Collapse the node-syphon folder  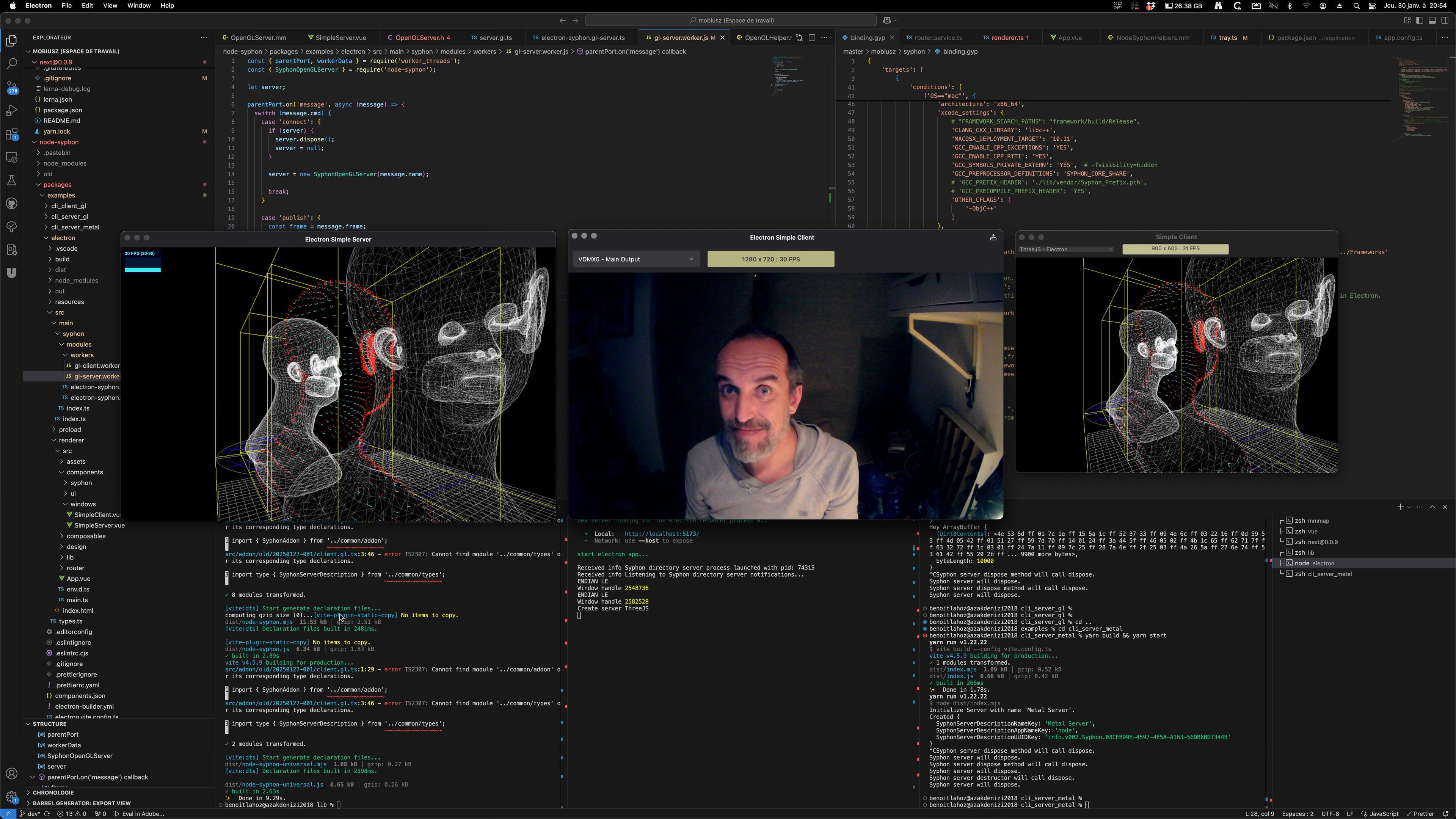(59, 142)
